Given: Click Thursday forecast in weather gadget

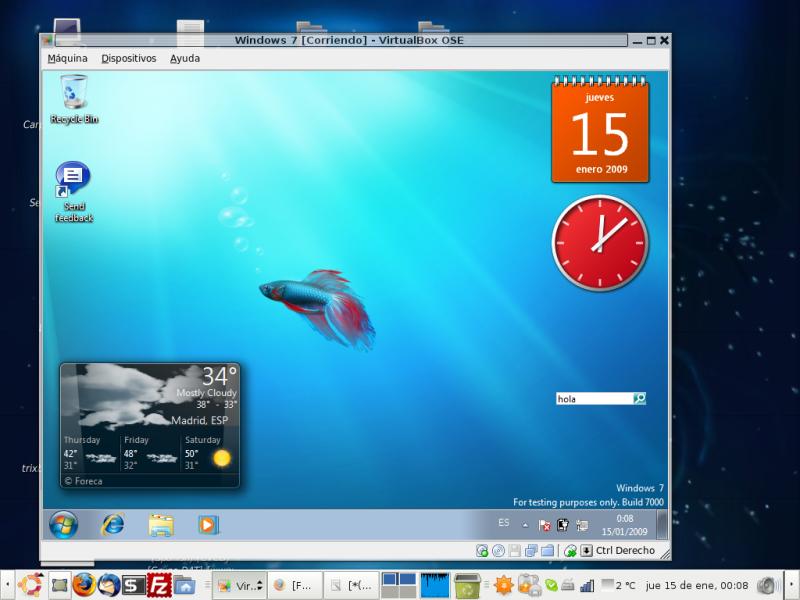Looking at the screenshot, I should pos(90,454).
